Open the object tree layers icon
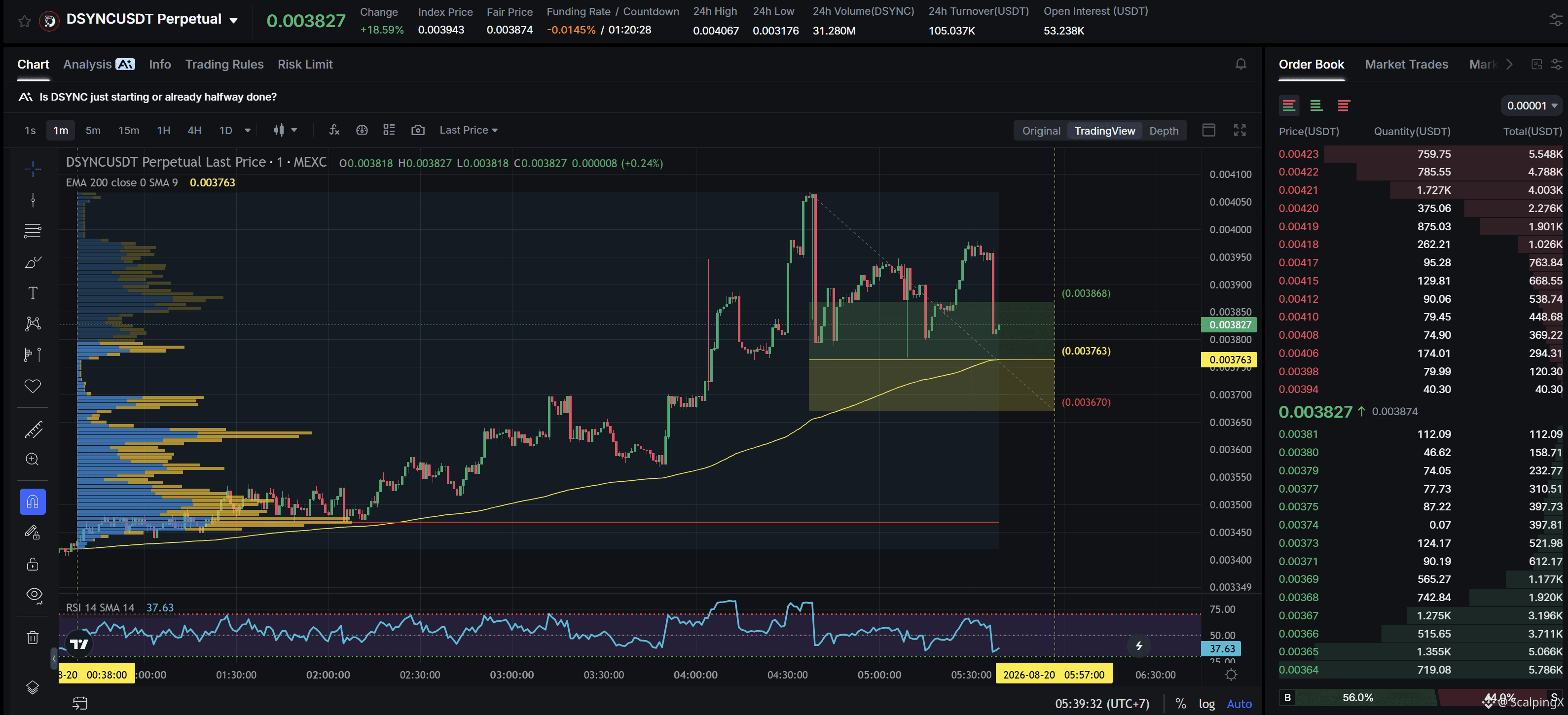Image resolution: width=1568 pixels, height=715 pixels. pos(33,687)
